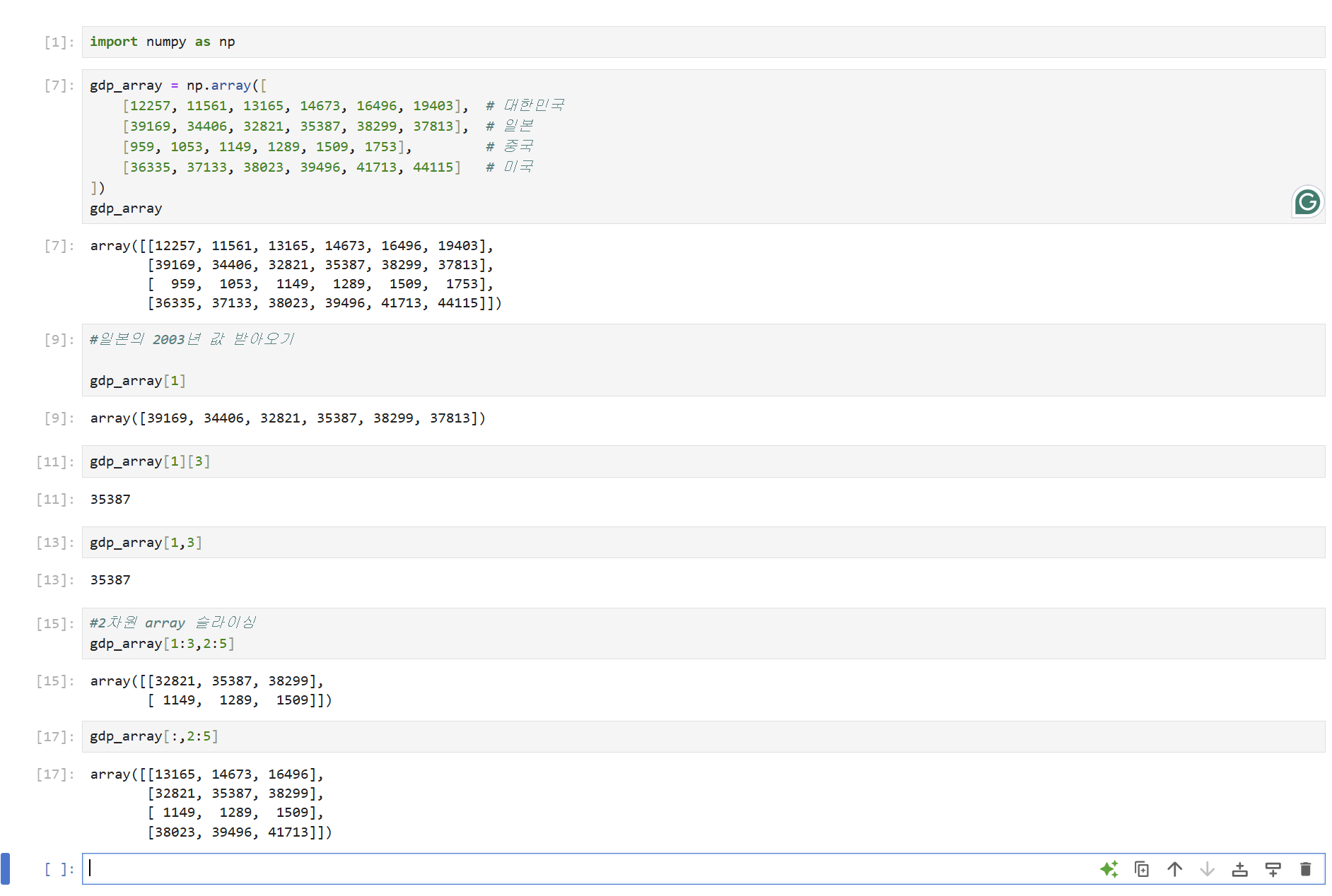Click the #일본의 2003년 값 받아오기 comment
Viewport: 1332px width, 896px height.
pos(192,339)
